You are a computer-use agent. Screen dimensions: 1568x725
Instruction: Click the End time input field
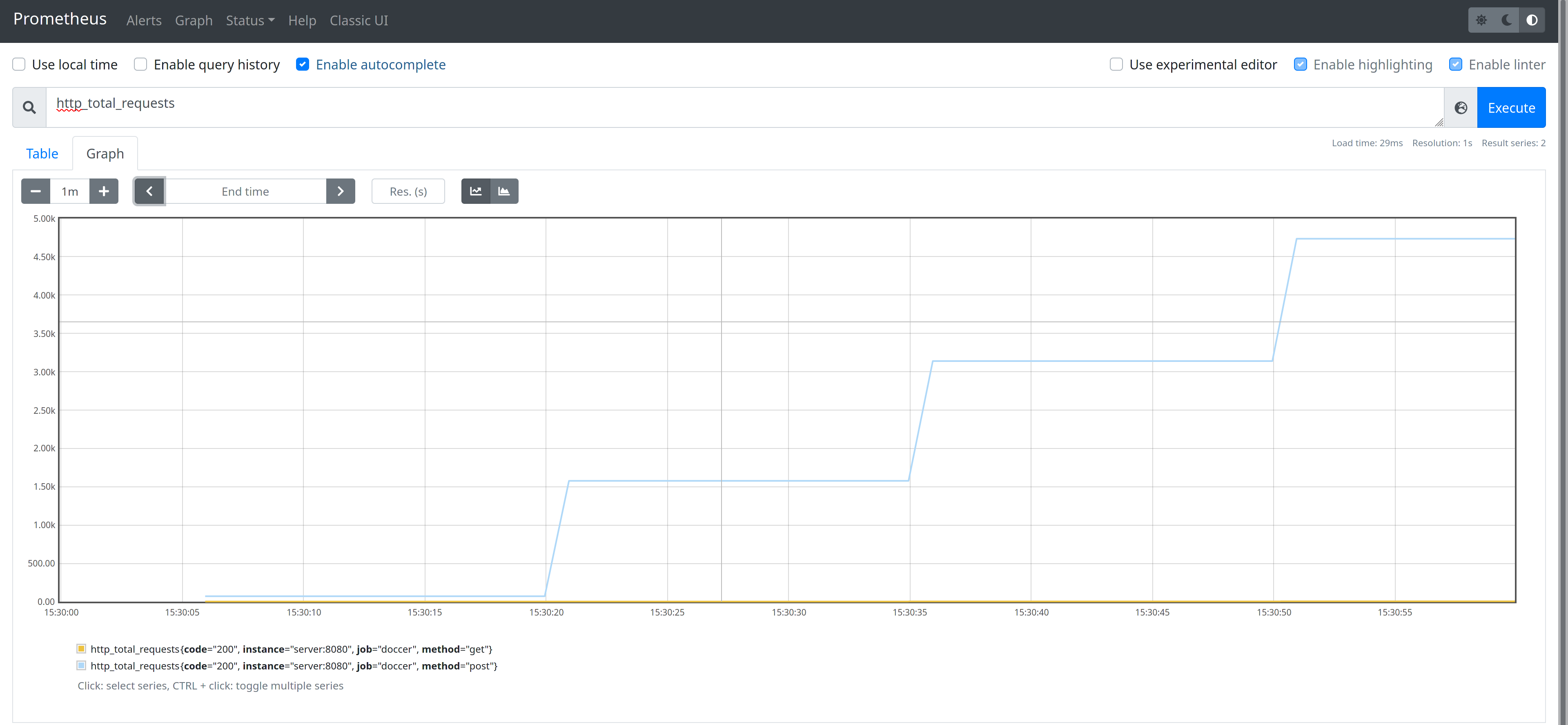pyautogui.click(x=245, y=191)
